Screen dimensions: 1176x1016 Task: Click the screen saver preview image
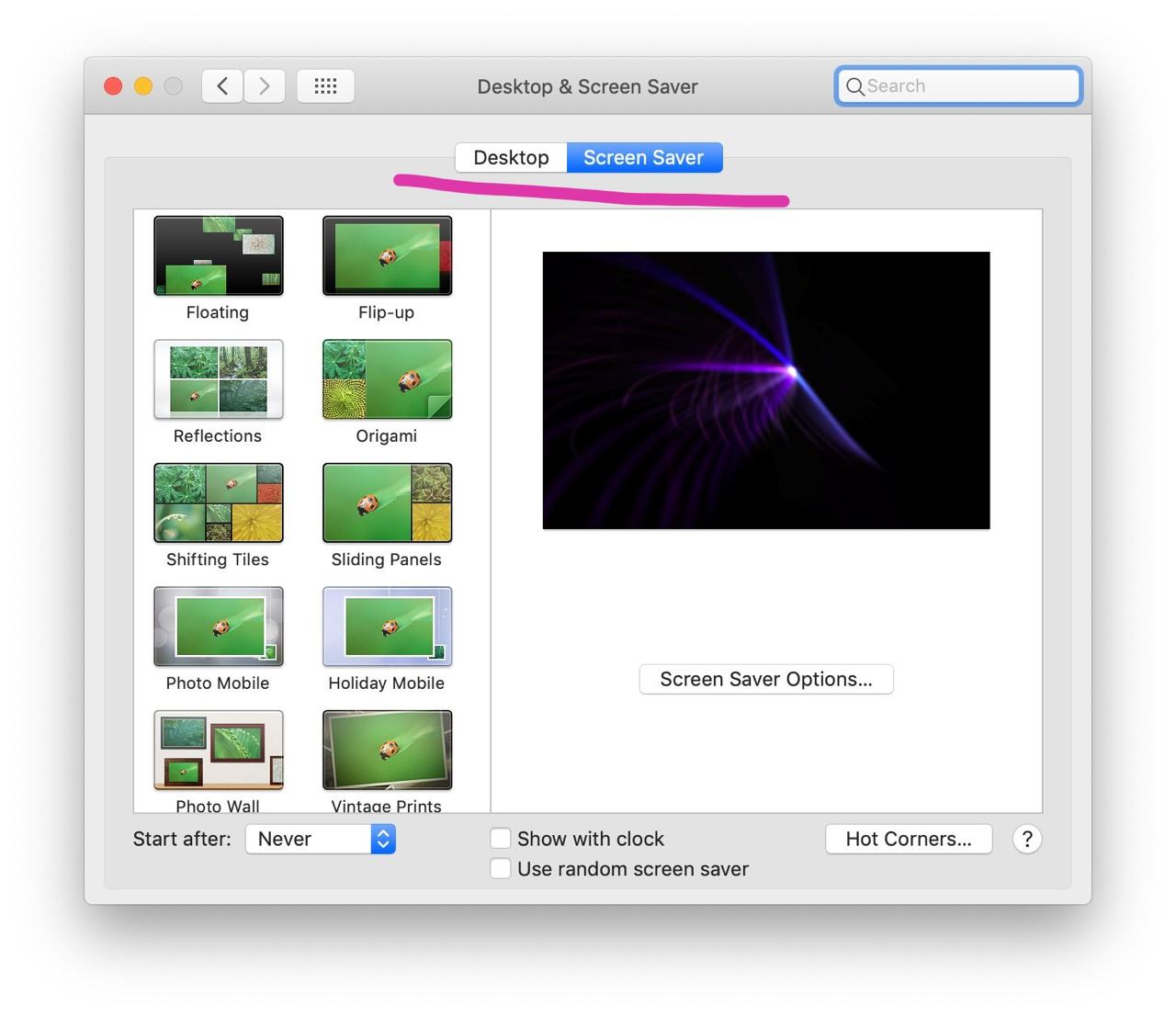tap(766, 390)
